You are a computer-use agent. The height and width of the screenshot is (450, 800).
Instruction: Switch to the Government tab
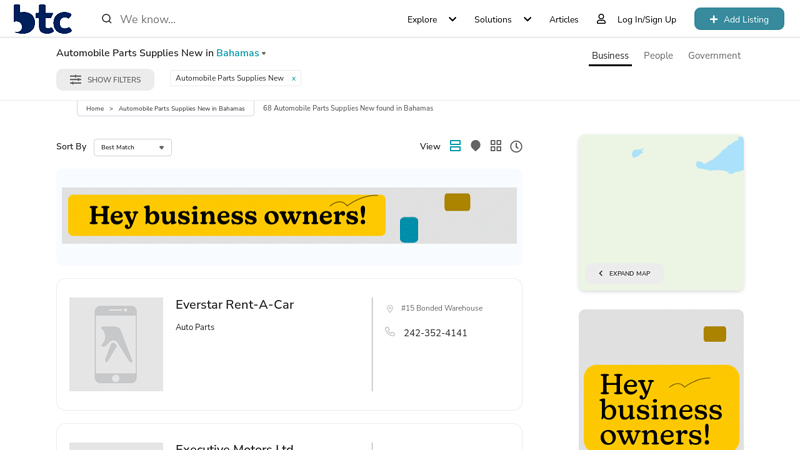(x=714, y=56)
